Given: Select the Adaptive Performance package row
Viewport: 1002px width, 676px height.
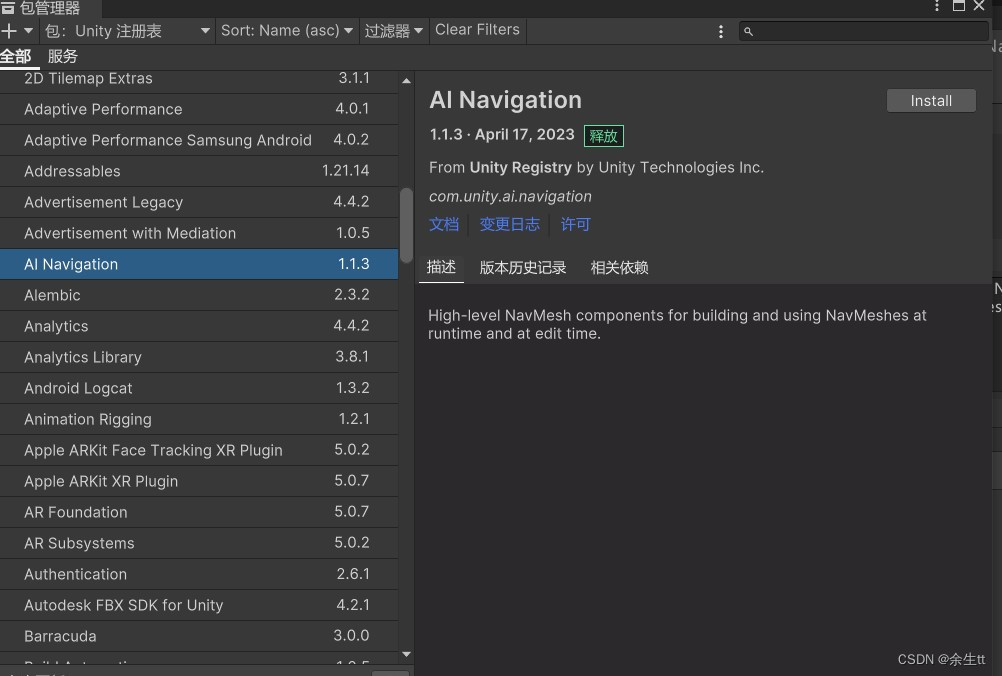Looking at the screenshot, I should [199, 109].
